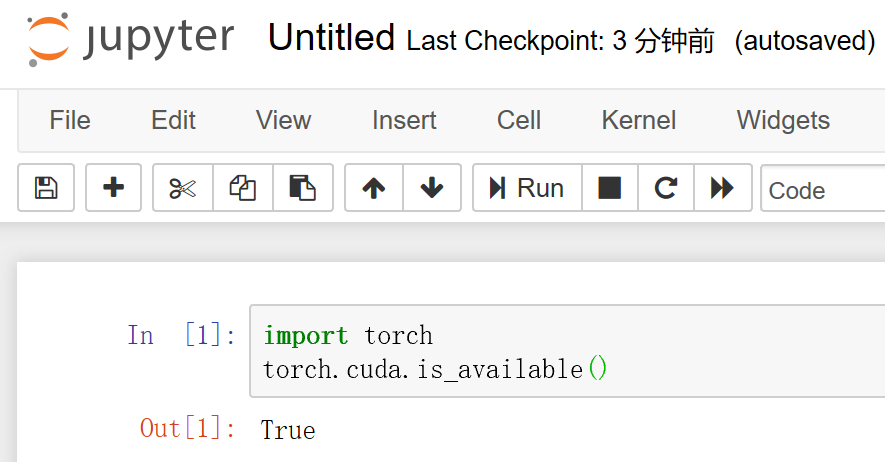Move selected cell up arrow
This screenshot has width=885, height=462.
tap(374, 188)
